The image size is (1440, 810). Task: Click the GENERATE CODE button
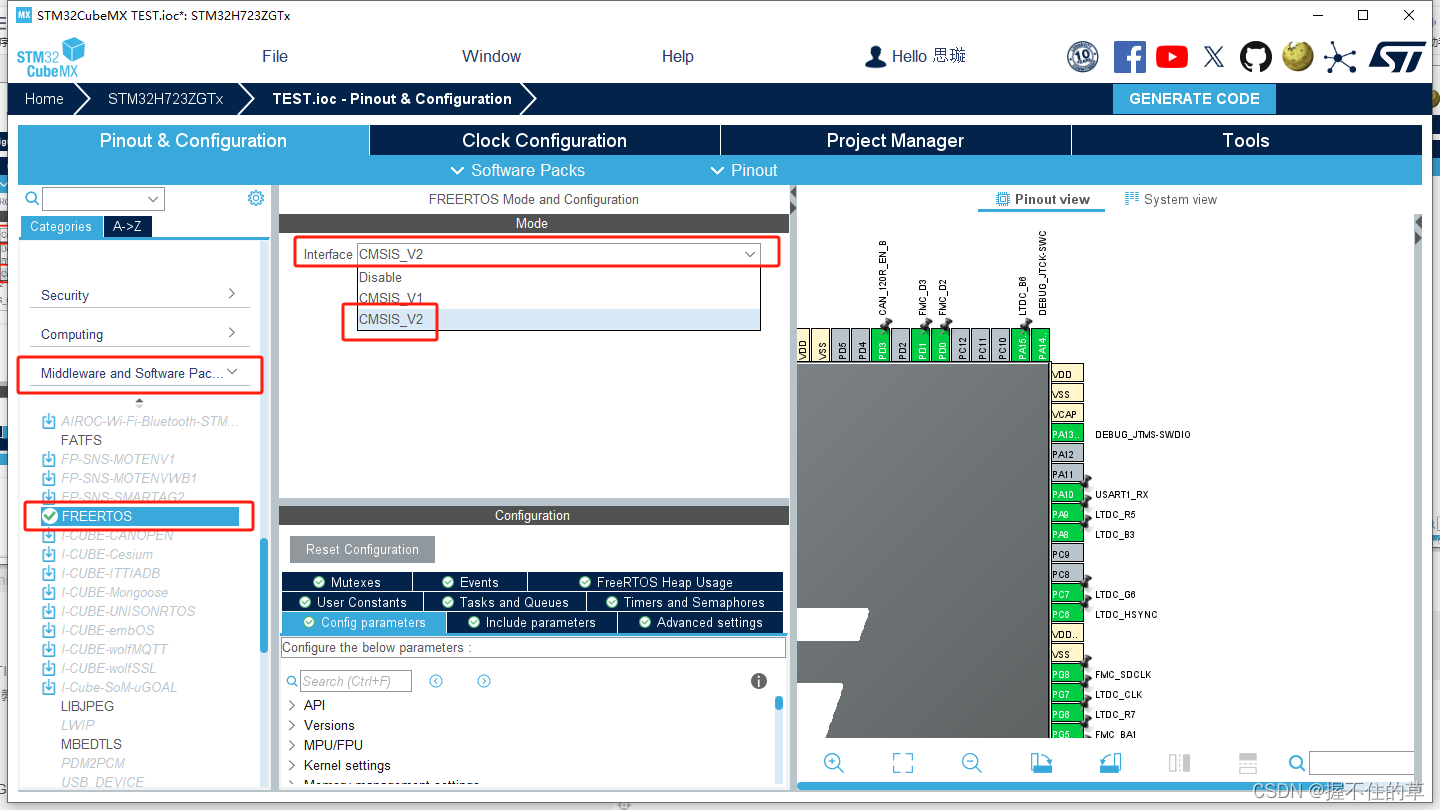click(x=1194, y=99)
